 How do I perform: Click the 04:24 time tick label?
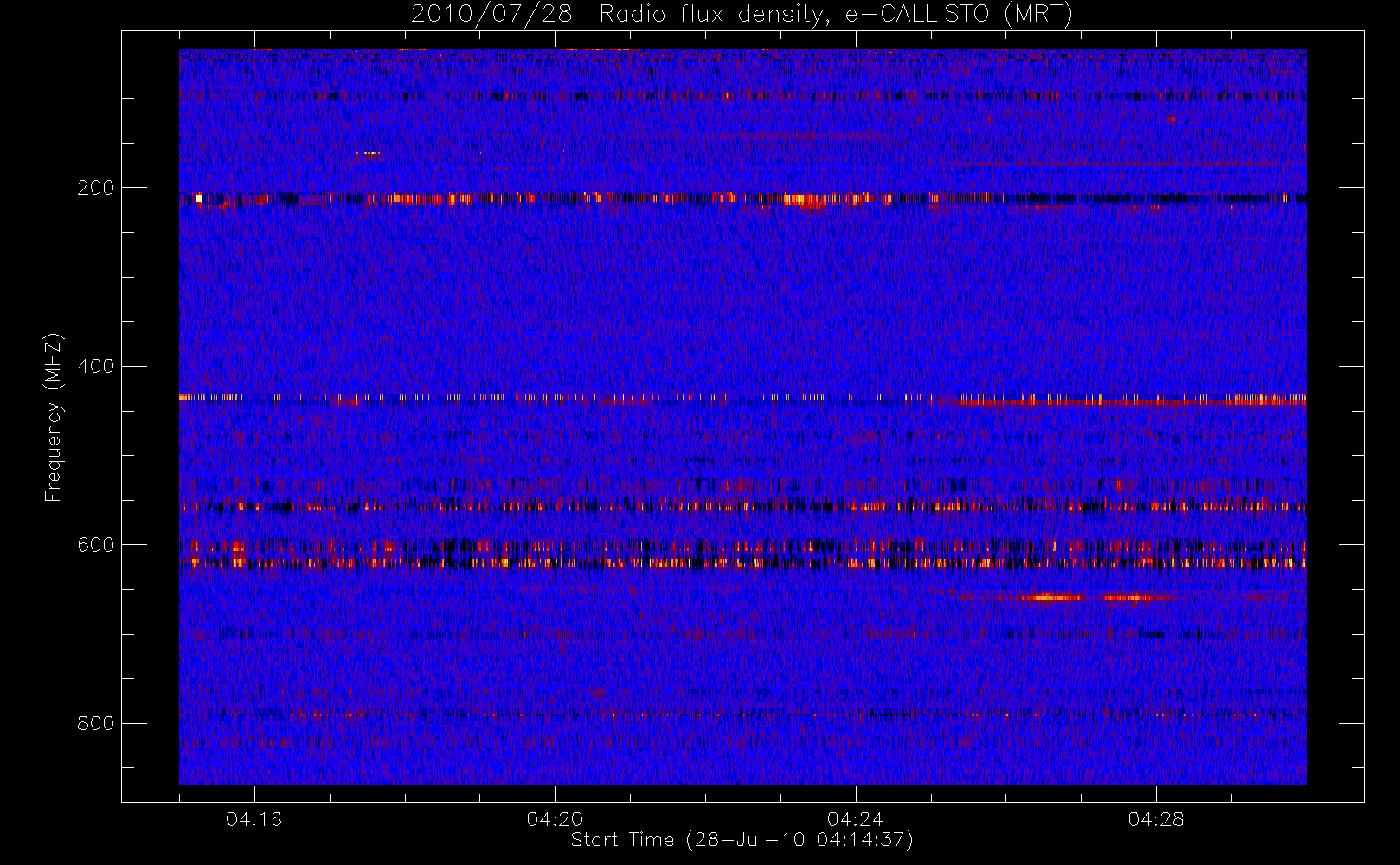(855, 819)
